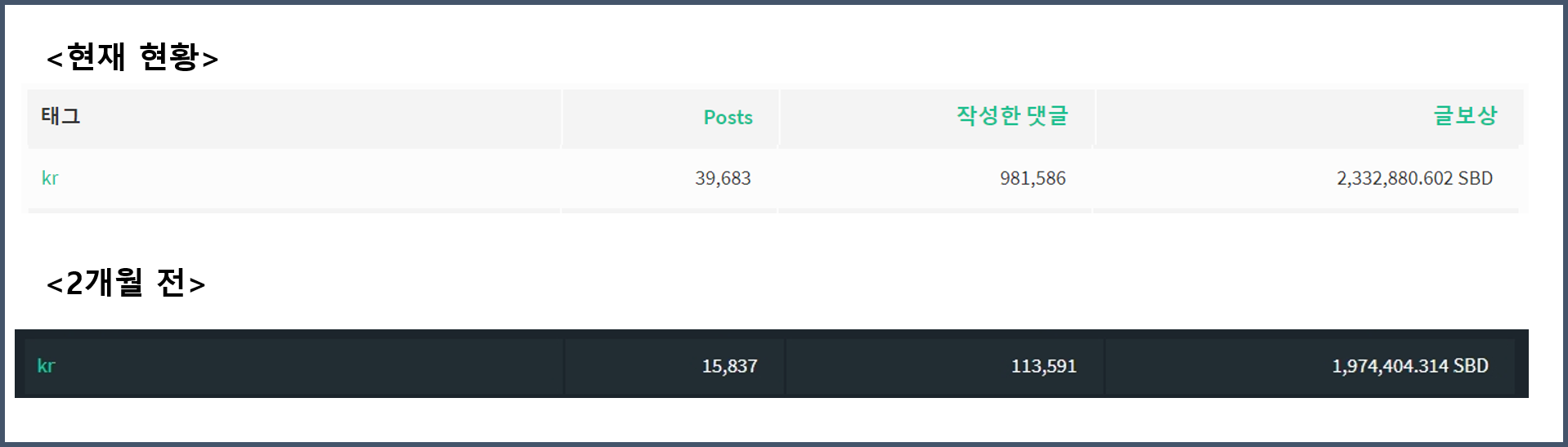
Task: Select the 1,974,404.314 SBD payout cell
Action: click(1410, 366)
